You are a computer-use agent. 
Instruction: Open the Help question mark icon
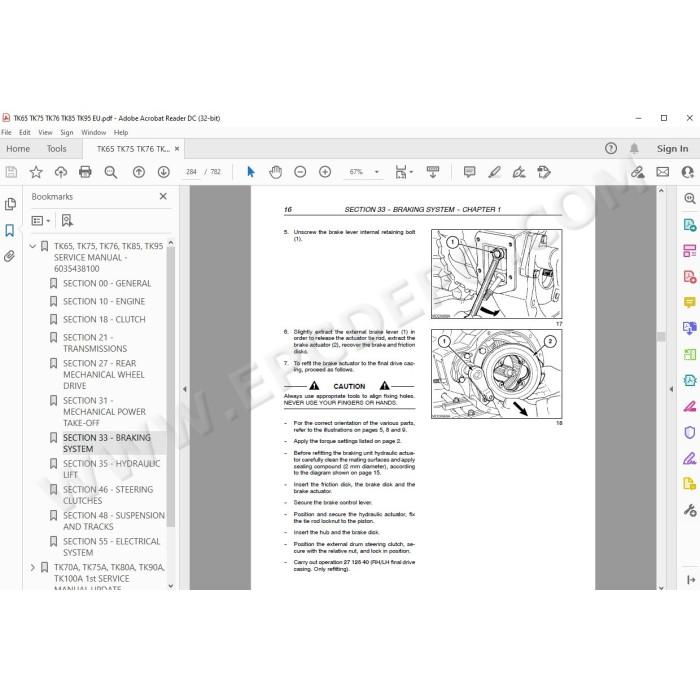pyautogui.click(x=611, y=149)
